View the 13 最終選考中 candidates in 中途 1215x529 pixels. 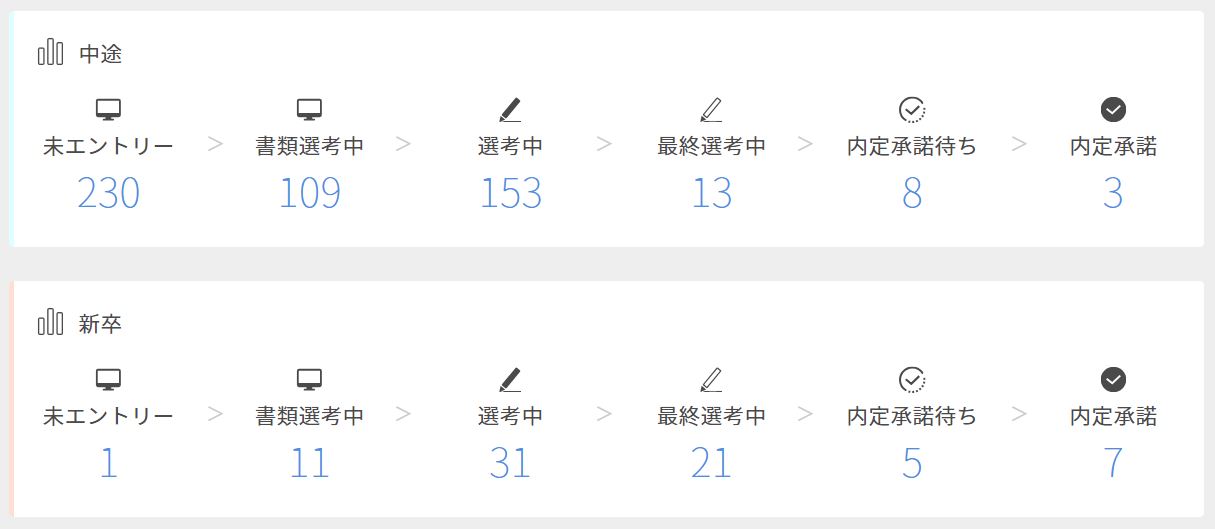[x=711, y=194]
